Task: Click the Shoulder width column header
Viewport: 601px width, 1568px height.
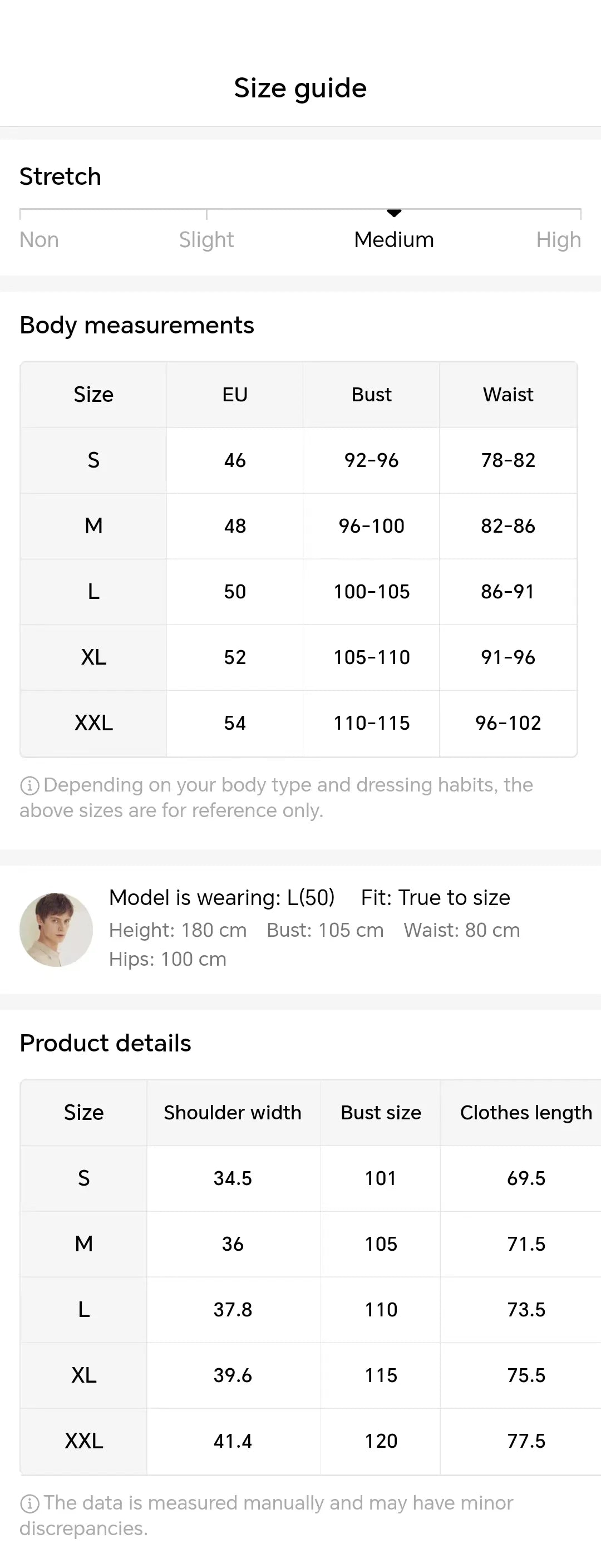Action: 233,1113
